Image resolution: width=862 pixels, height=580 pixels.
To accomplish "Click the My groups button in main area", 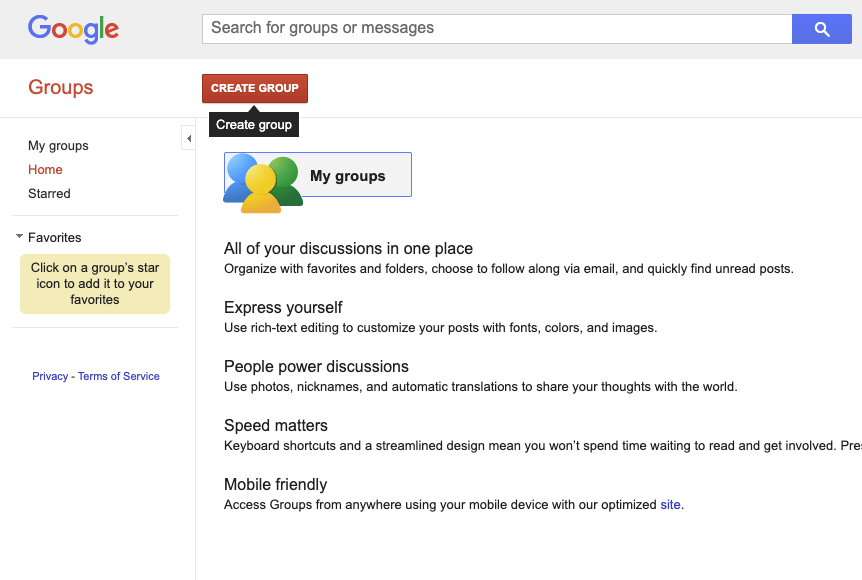I will pyautogui.click(x=348, y=174).
